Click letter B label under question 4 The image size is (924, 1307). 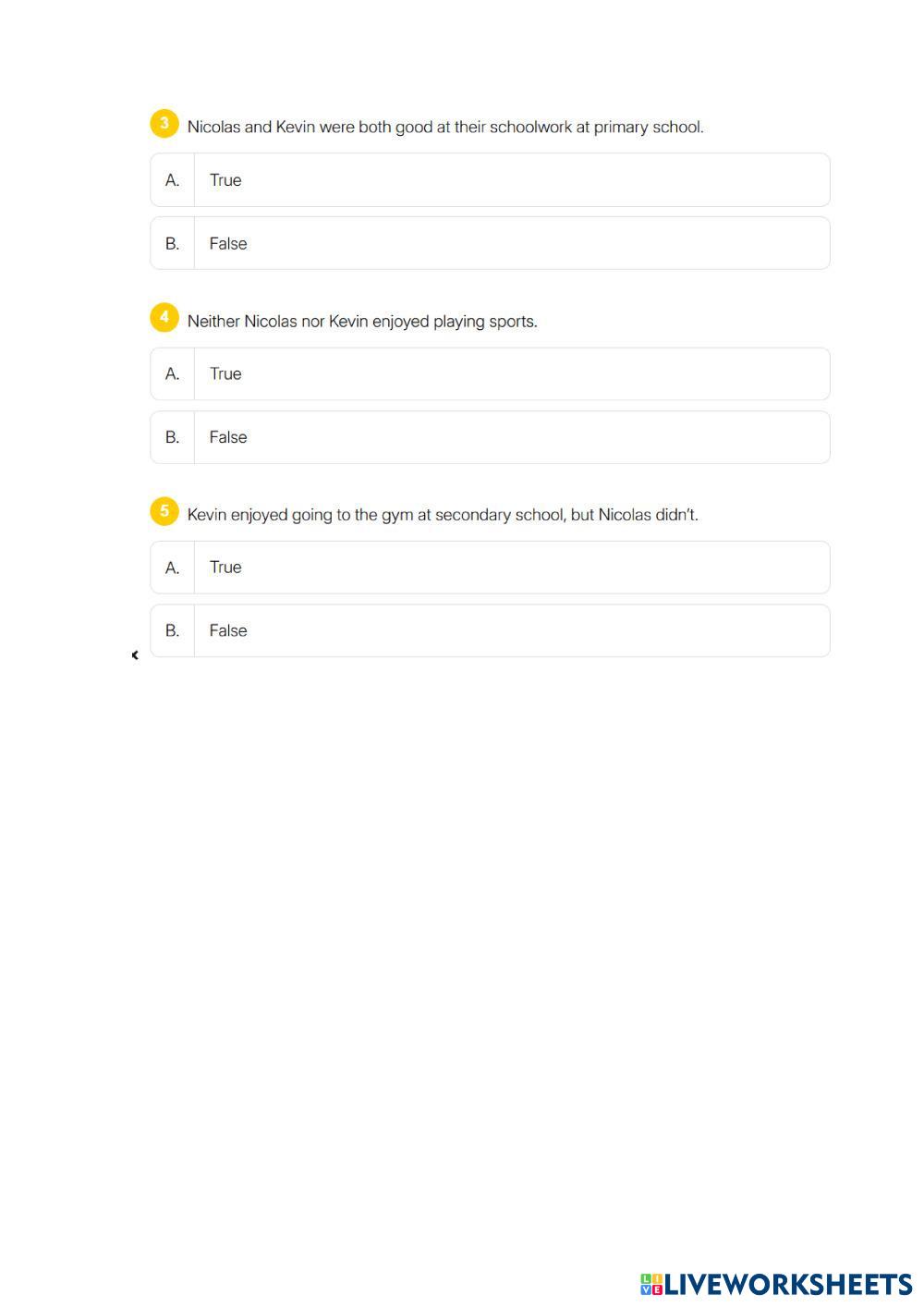pyautogui.click(x=173, y=437)
